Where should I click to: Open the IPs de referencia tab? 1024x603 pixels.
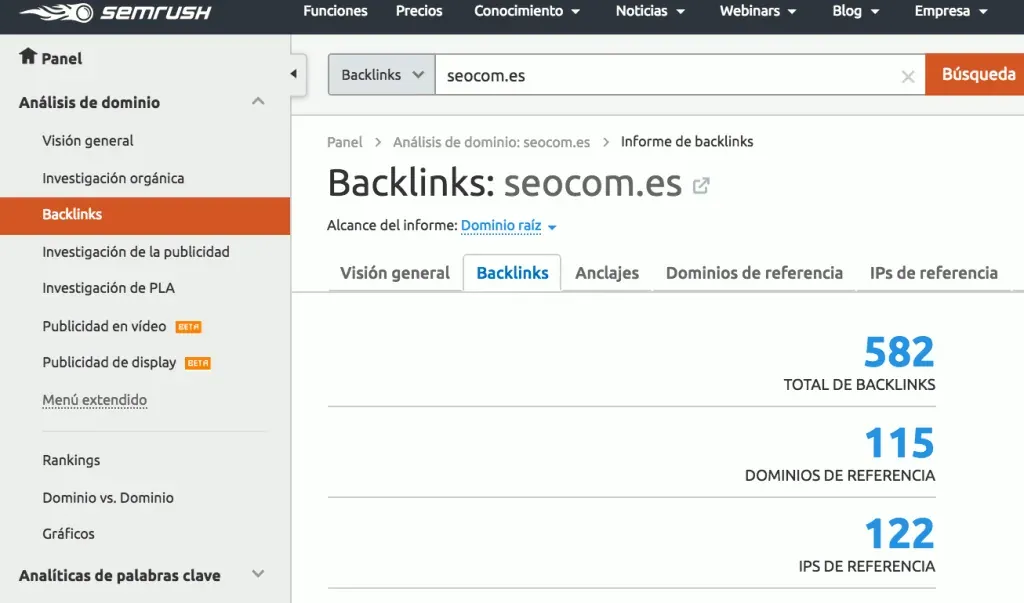(934, 273)
